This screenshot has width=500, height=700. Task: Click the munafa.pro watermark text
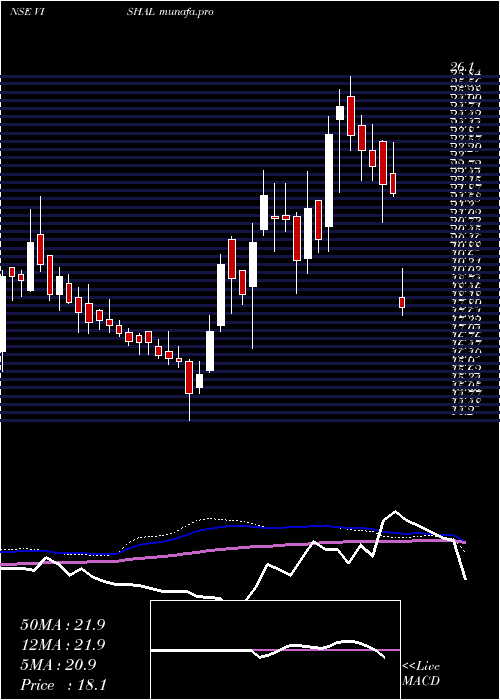185,12
